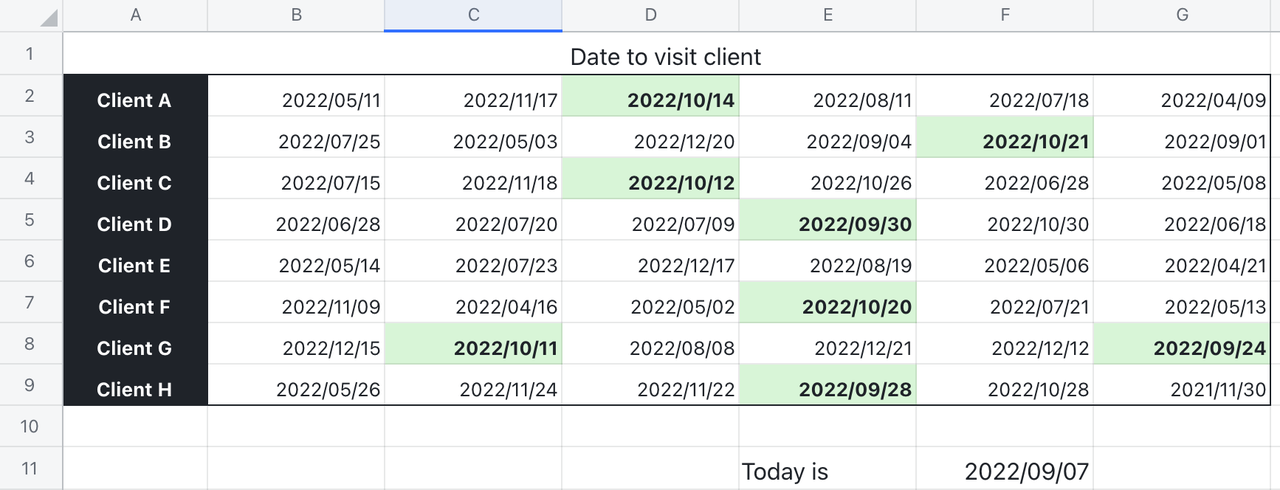Click the select-all corner triangle

point(46,18)
